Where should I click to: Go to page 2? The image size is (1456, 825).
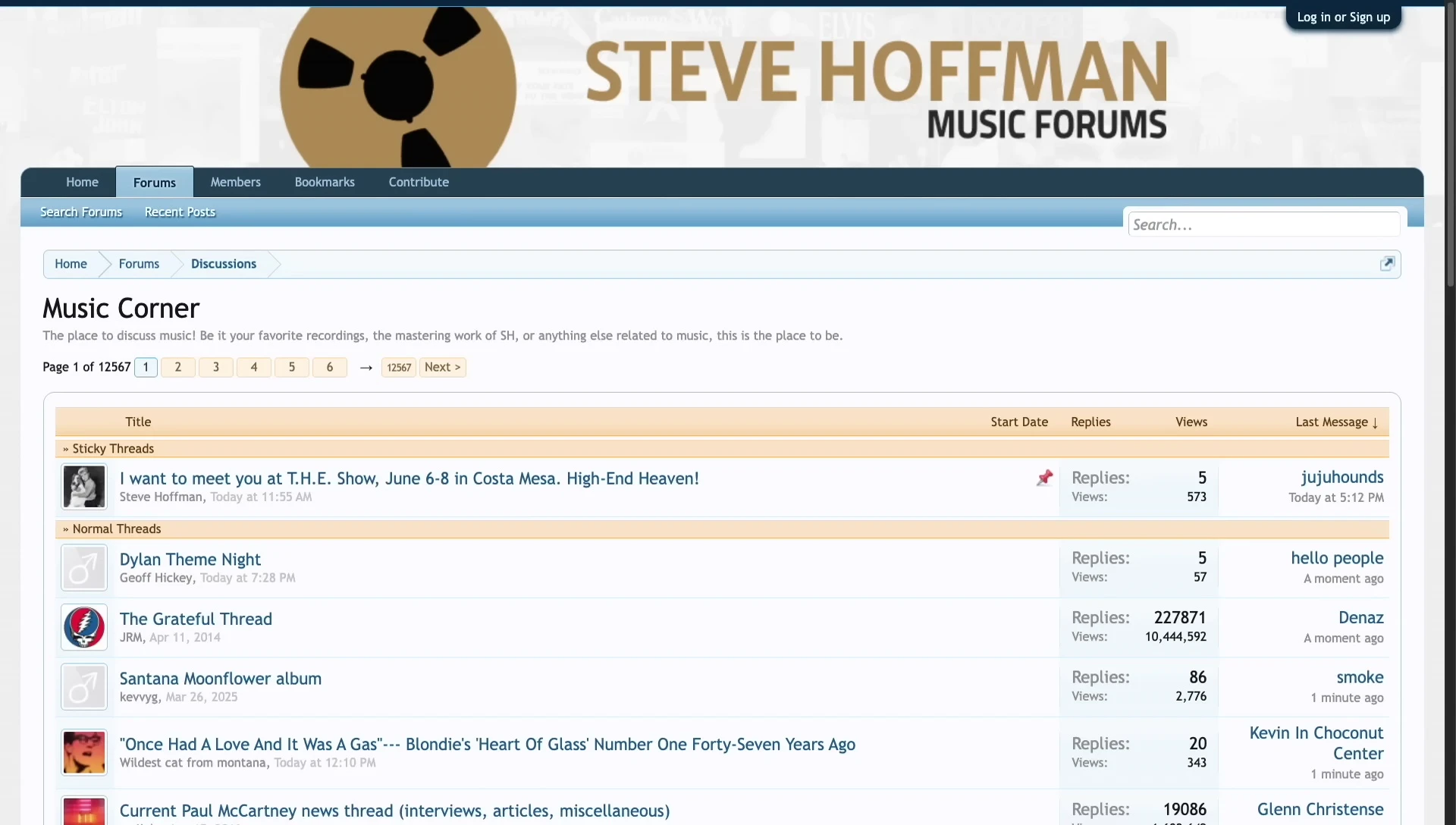click(x=178, y=367)
